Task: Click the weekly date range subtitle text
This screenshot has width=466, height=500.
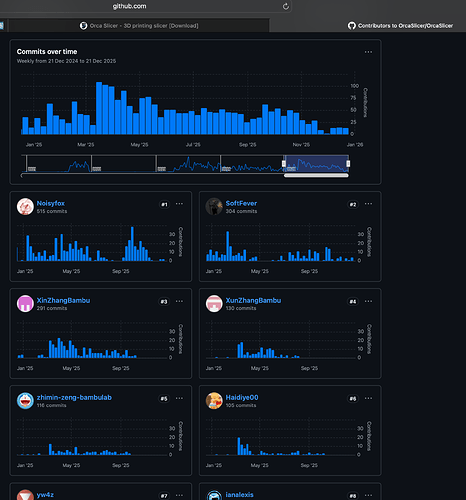Action: [66, 61]
